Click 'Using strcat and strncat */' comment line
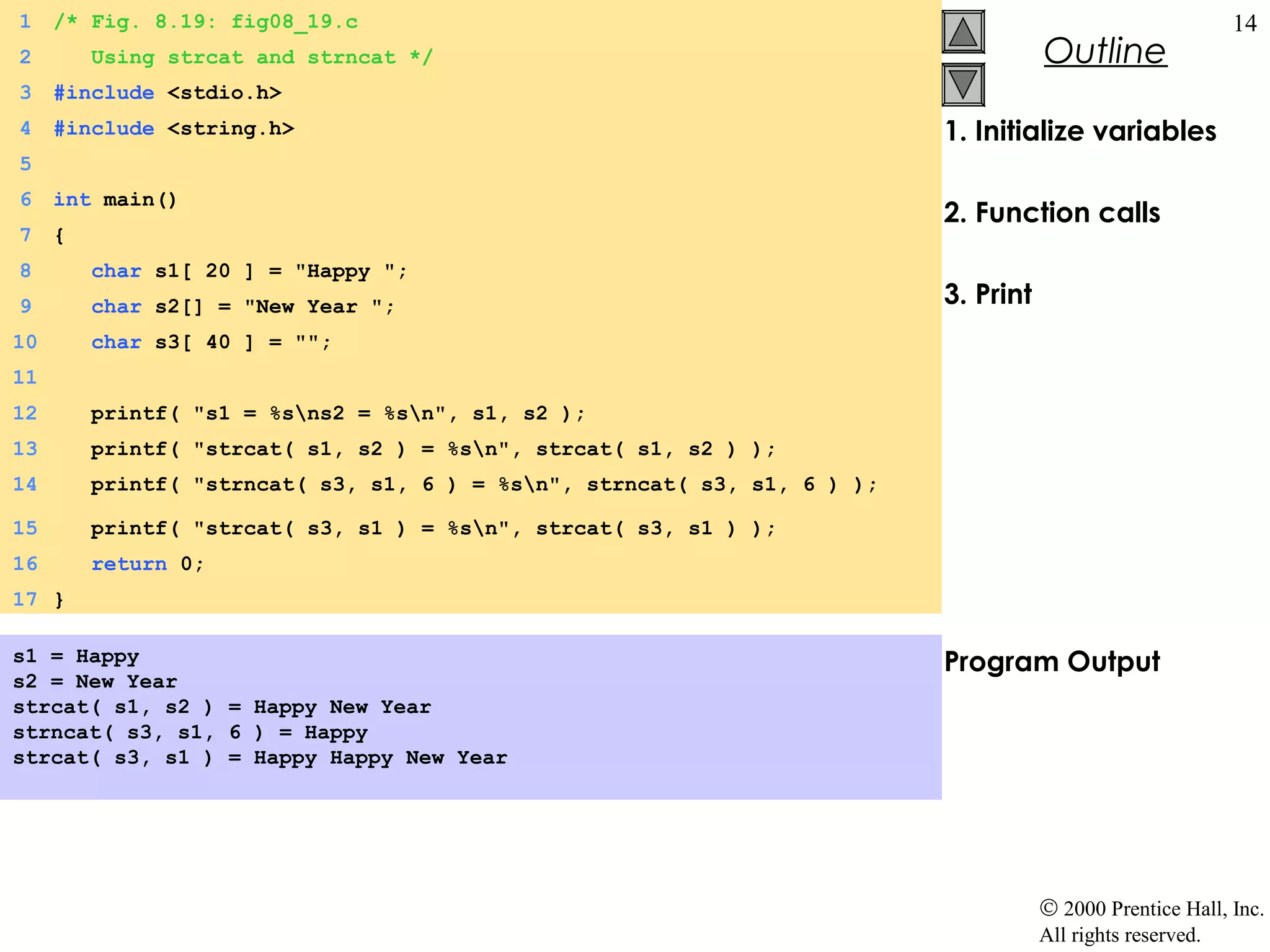This screenshot has width=1270, height=952. (262, 58)
